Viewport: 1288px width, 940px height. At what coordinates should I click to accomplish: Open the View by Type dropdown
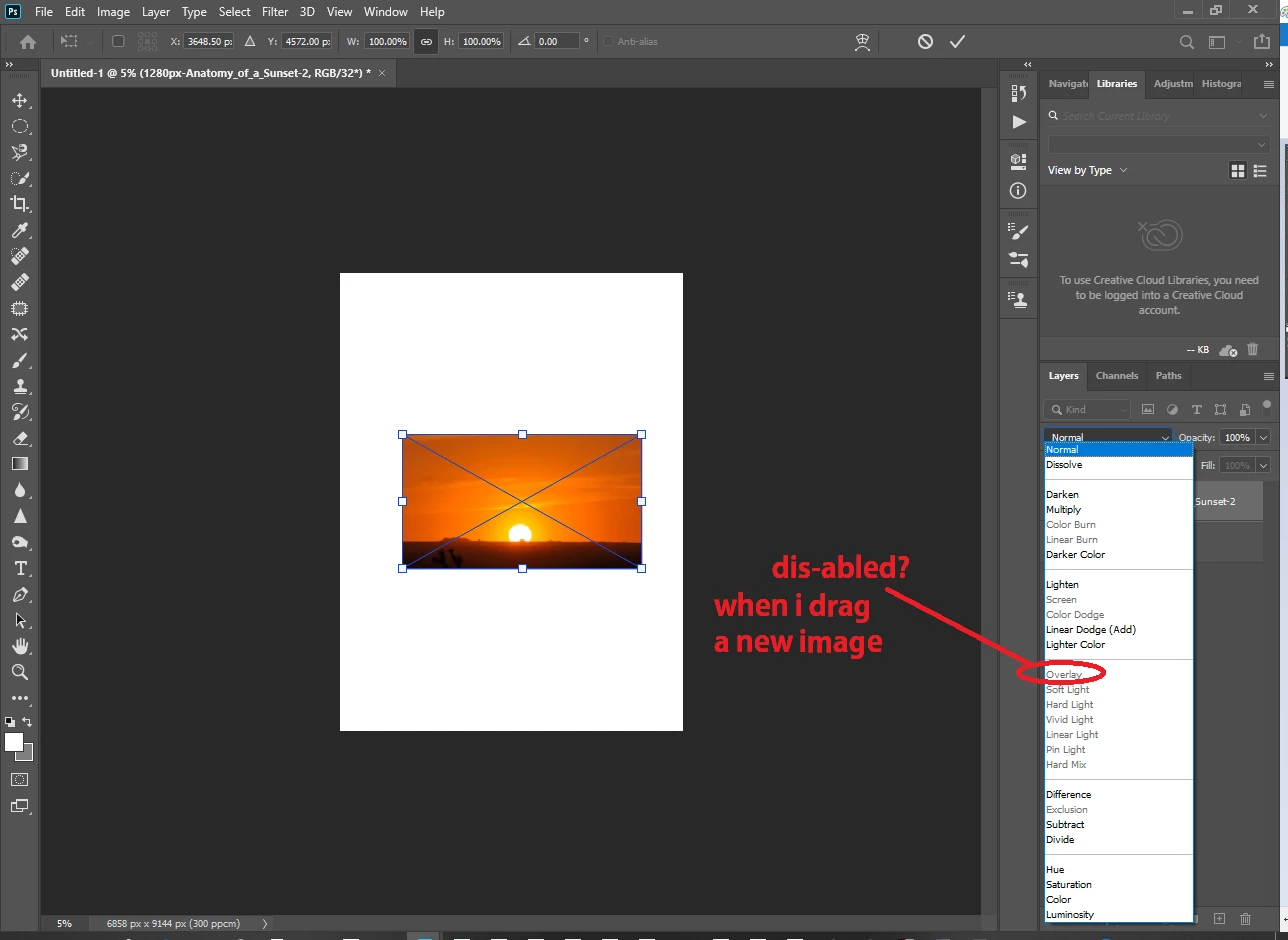1087,170
